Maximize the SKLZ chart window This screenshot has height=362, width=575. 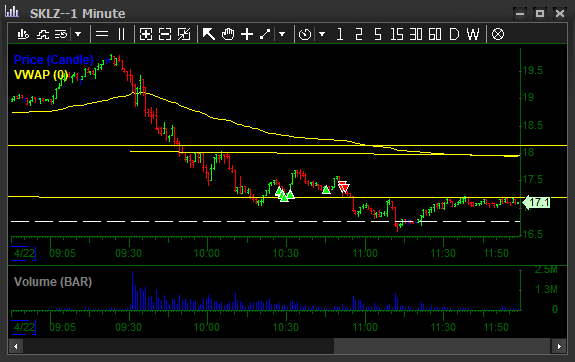[x=539, y=14]
